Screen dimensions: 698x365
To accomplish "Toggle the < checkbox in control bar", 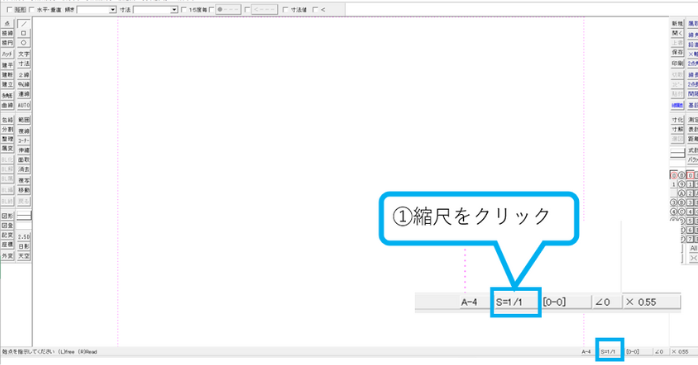I will [x=316, y=9].
